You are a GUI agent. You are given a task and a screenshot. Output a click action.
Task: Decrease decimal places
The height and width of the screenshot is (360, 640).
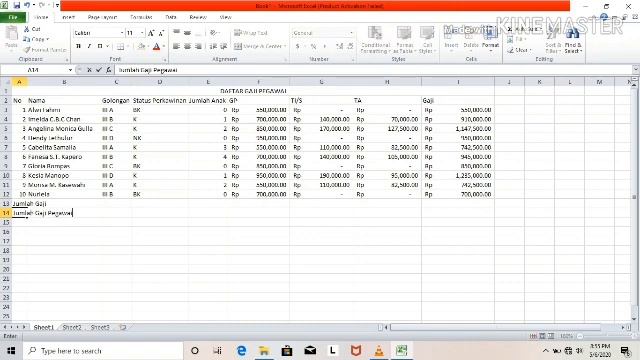350,47
